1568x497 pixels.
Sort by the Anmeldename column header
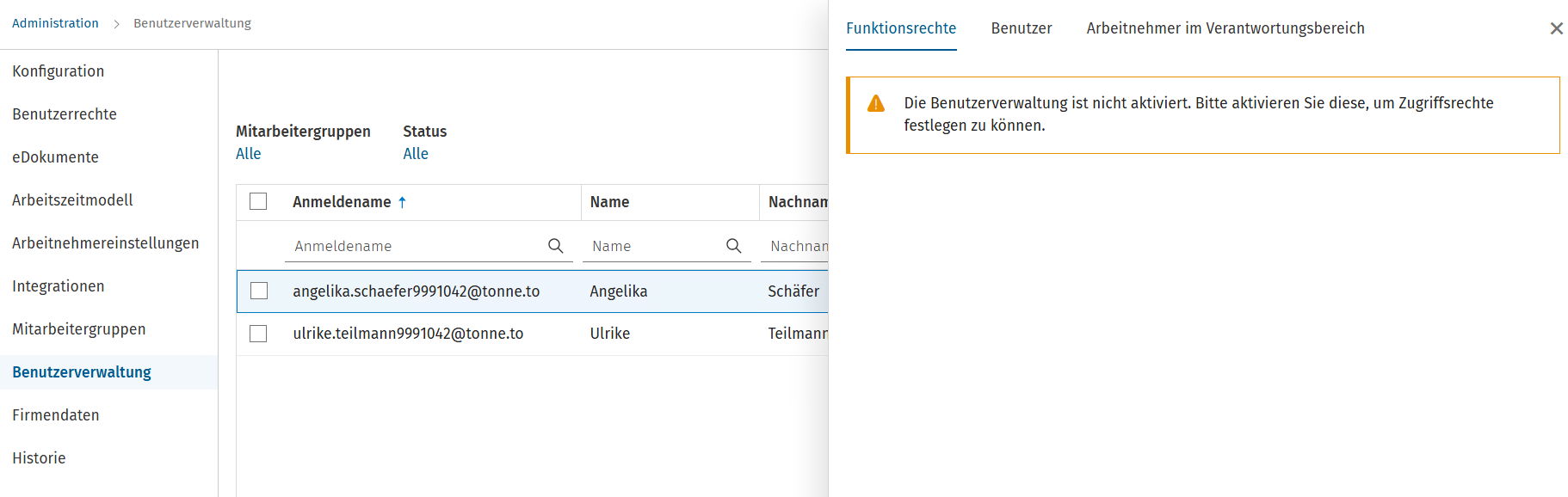coord(342,202)
